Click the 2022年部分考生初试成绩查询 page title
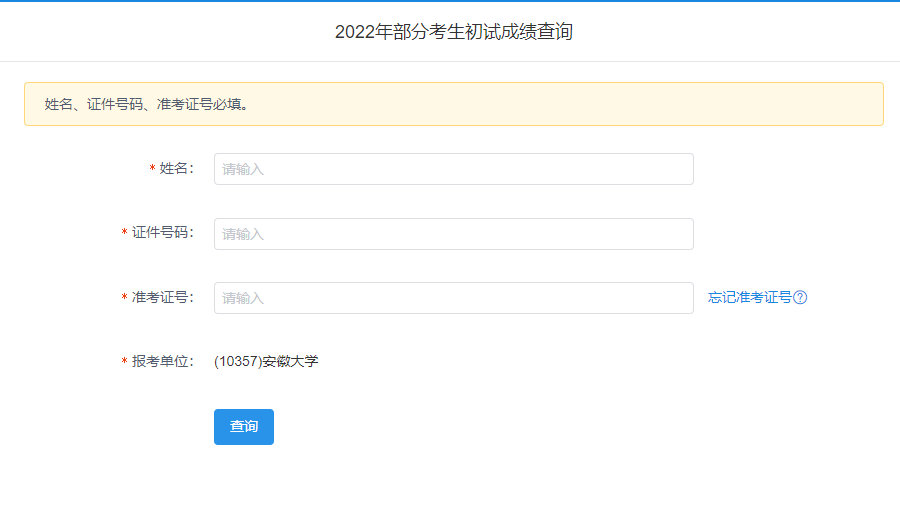 [x=453, y=32]
